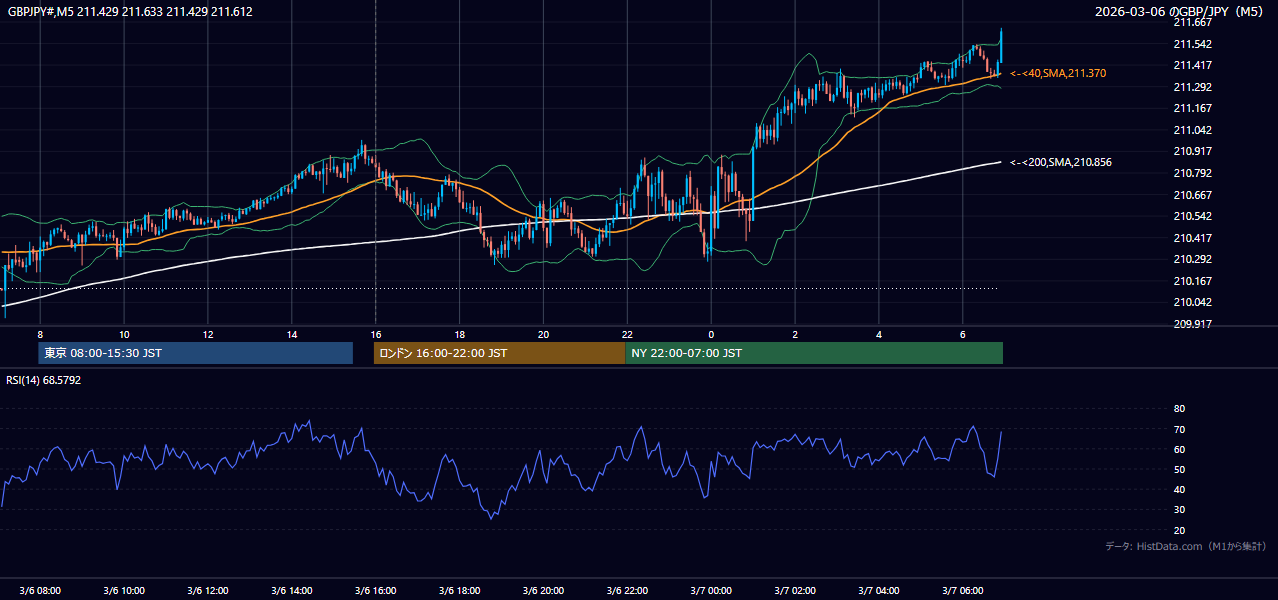Click RSI axis level 80
The image size is (1278, 600).
click(1179, 409)
